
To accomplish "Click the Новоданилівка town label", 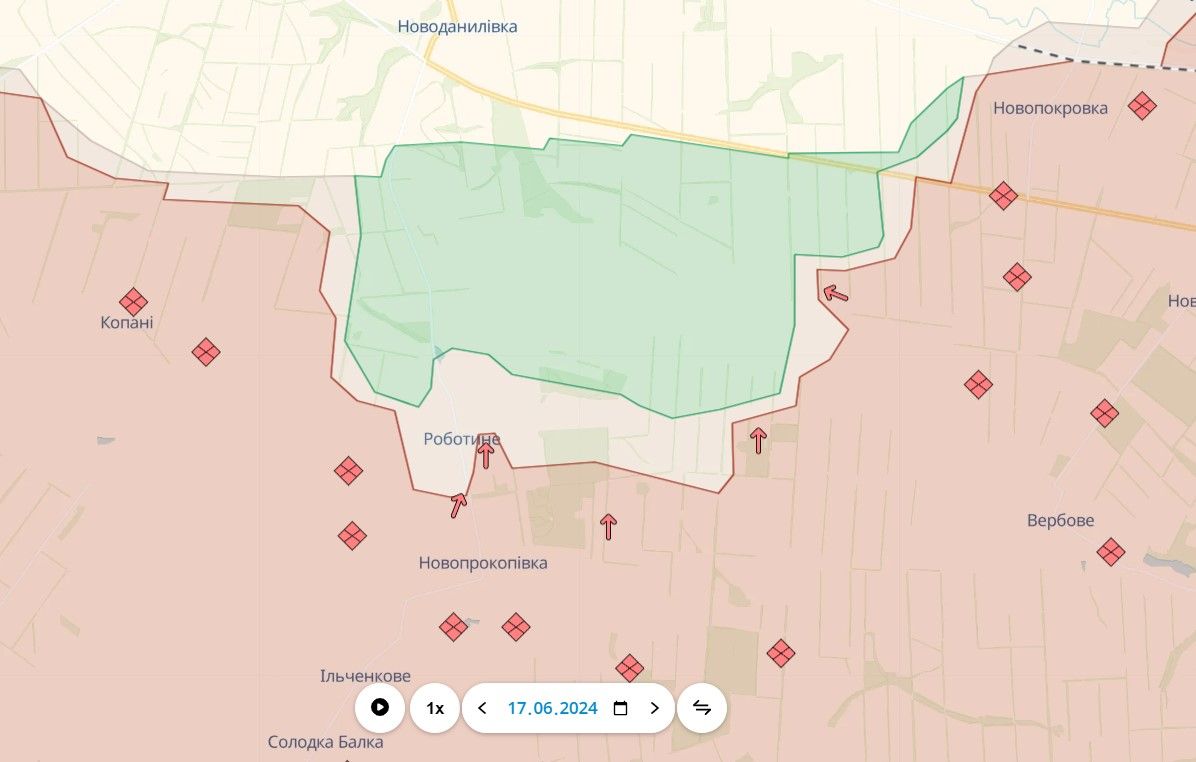I will (458, 27).
